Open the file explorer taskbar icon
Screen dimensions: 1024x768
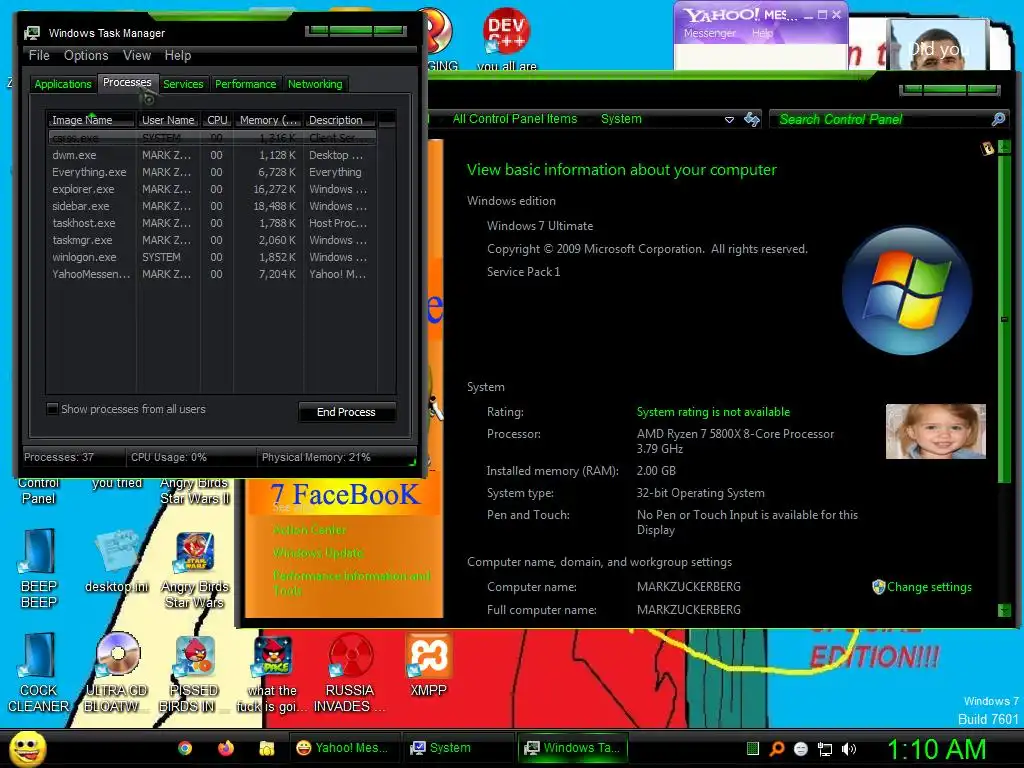266,748
